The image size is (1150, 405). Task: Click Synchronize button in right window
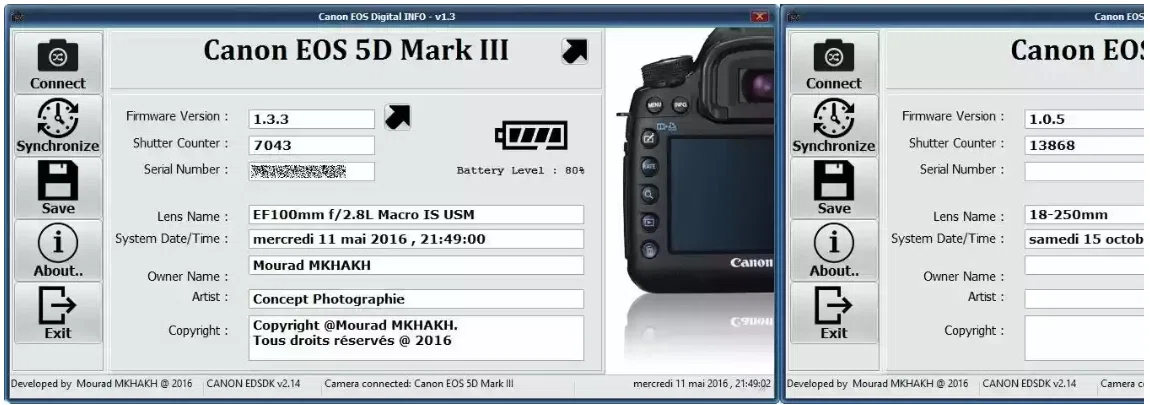click(834, 125)
